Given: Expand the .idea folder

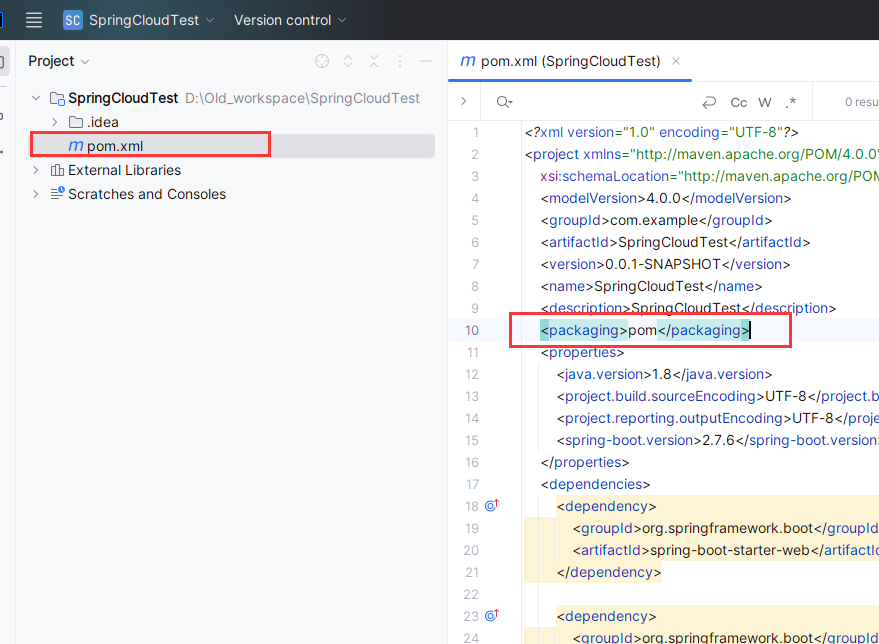Looking at the screenshot, I should 55,122.
